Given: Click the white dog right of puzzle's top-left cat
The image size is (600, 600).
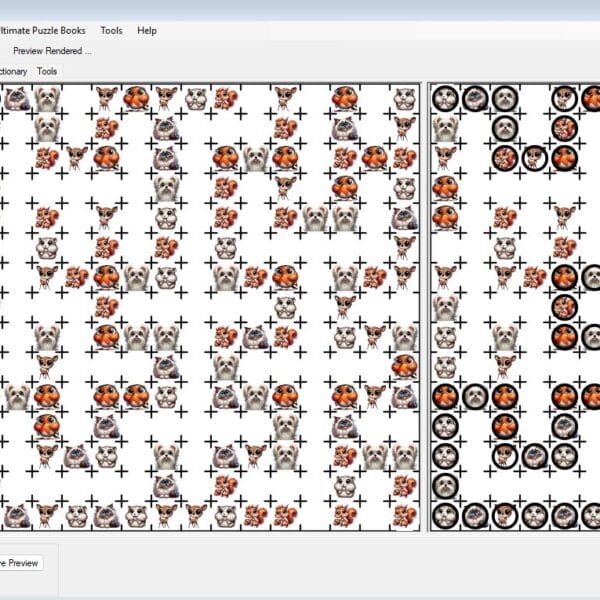Looking at the screenshot, I should coord(46,98).
